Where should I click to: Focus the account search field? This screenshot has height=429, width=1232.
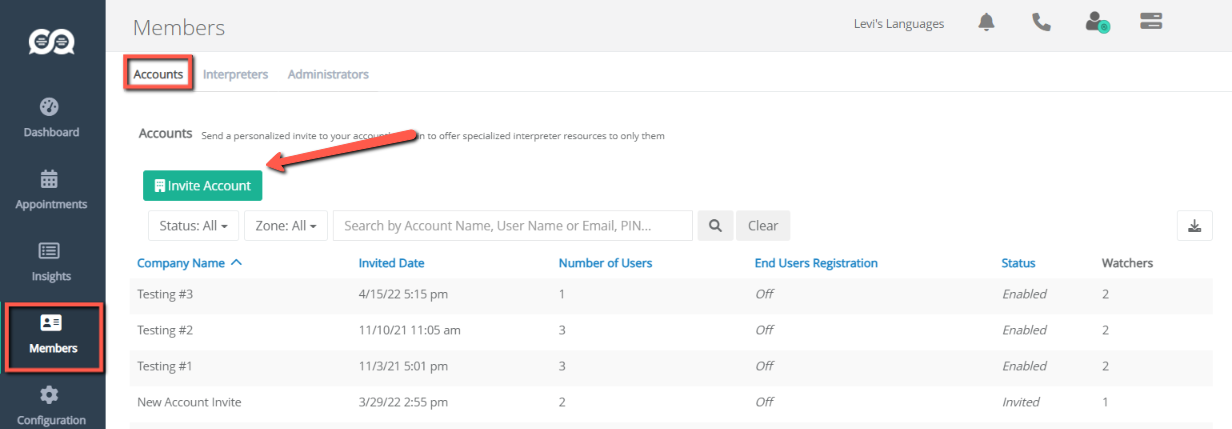[x=513, y=226]
